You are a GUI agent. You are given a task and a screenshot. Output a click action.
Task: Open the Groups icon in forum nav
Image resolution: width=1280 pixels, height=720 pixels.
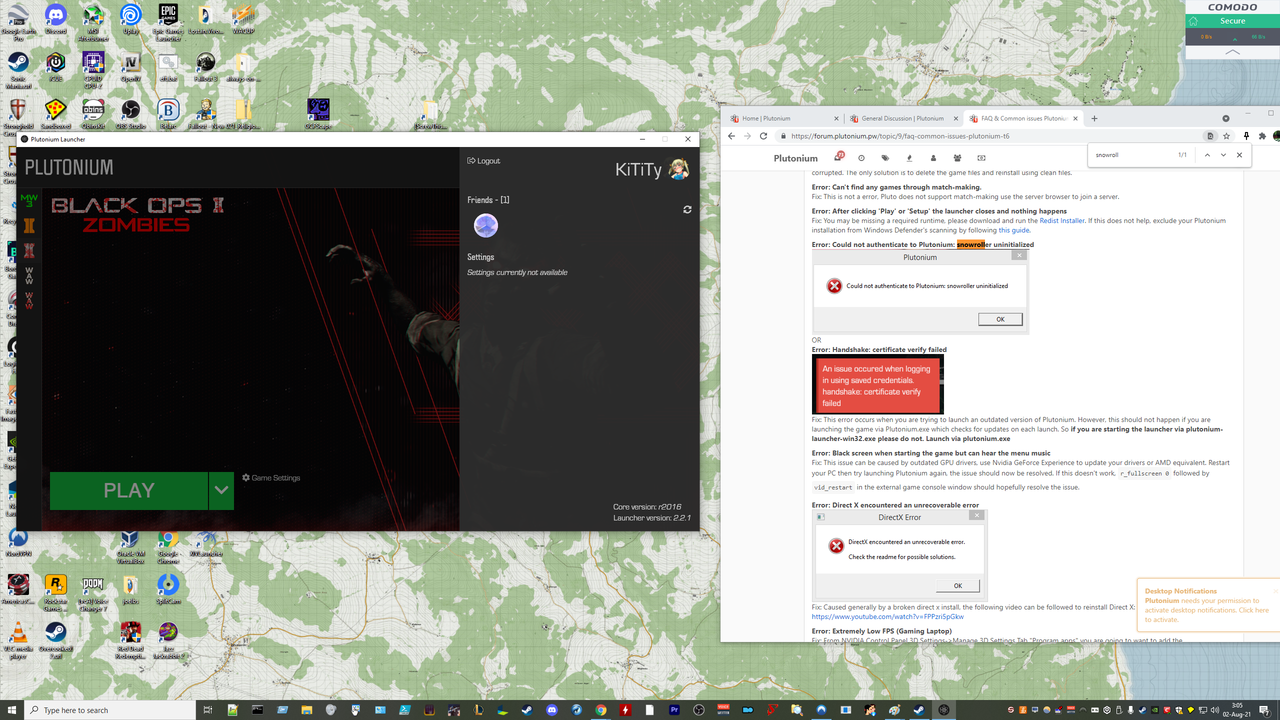[x=957, y=158]
